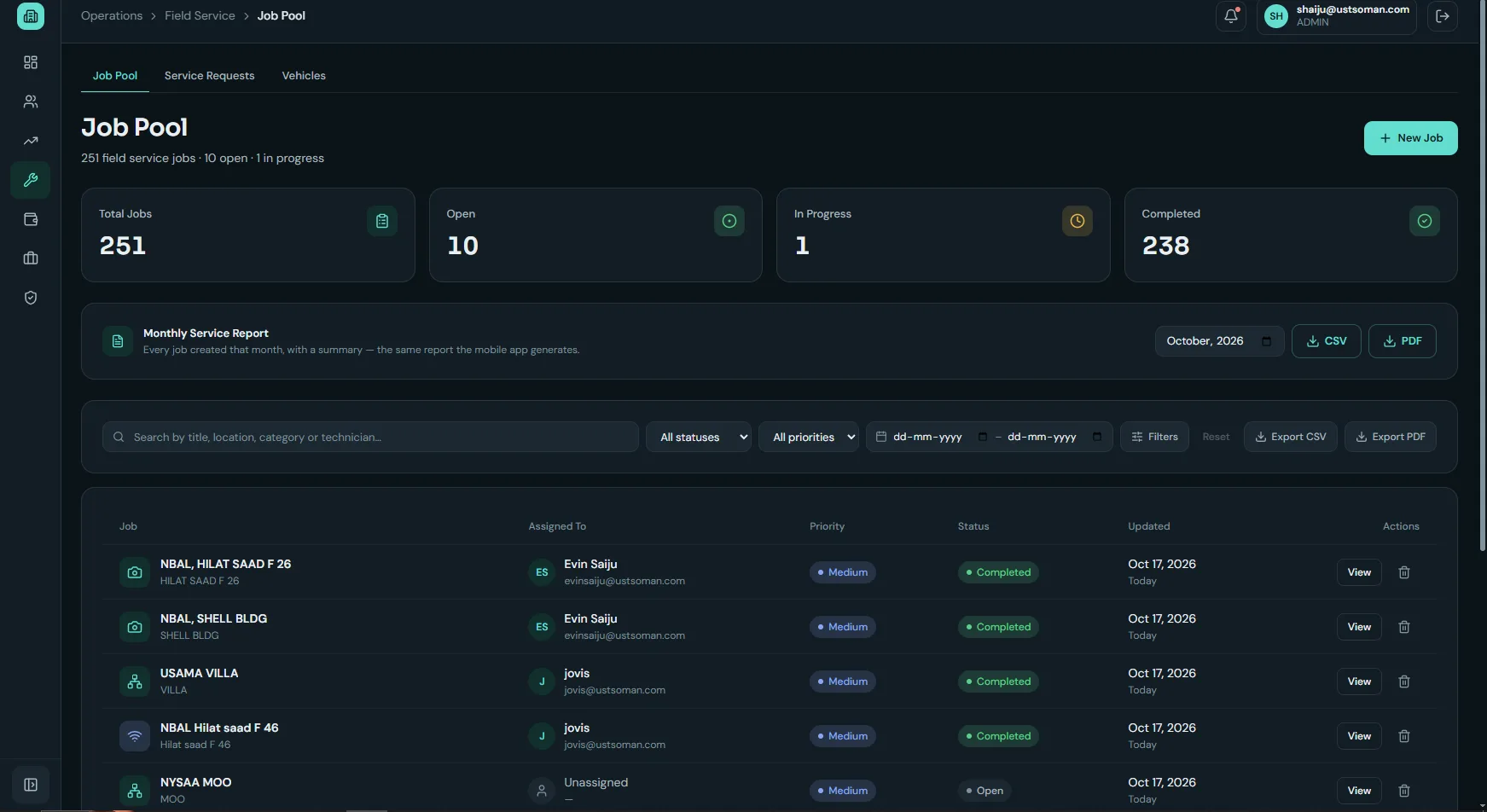Viewport: 1487px width, 812px height.
Task: Switch to the Service Requests tab
Action: coord(210,76)
